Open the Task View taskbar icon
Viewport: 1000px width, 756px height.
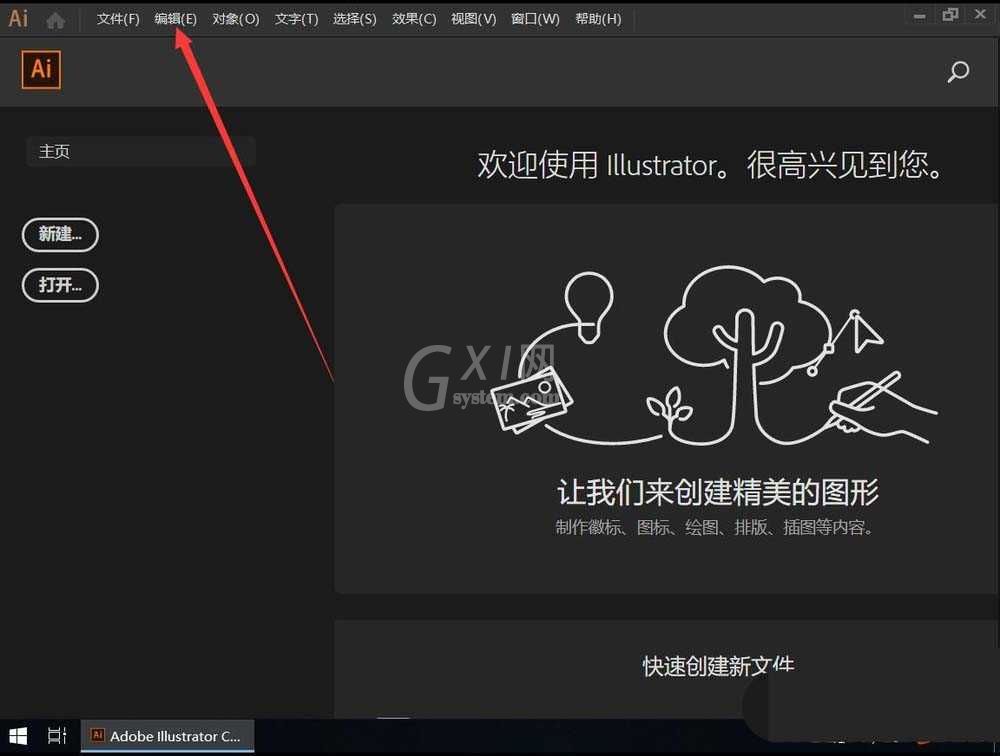click(x=57, y=736)
